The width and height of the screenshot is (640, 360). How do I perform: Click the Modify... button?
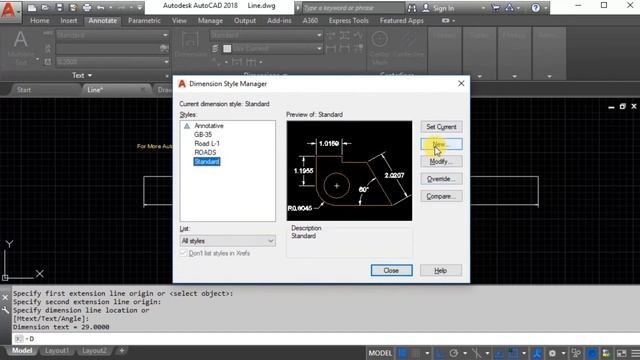pos(441,162)
